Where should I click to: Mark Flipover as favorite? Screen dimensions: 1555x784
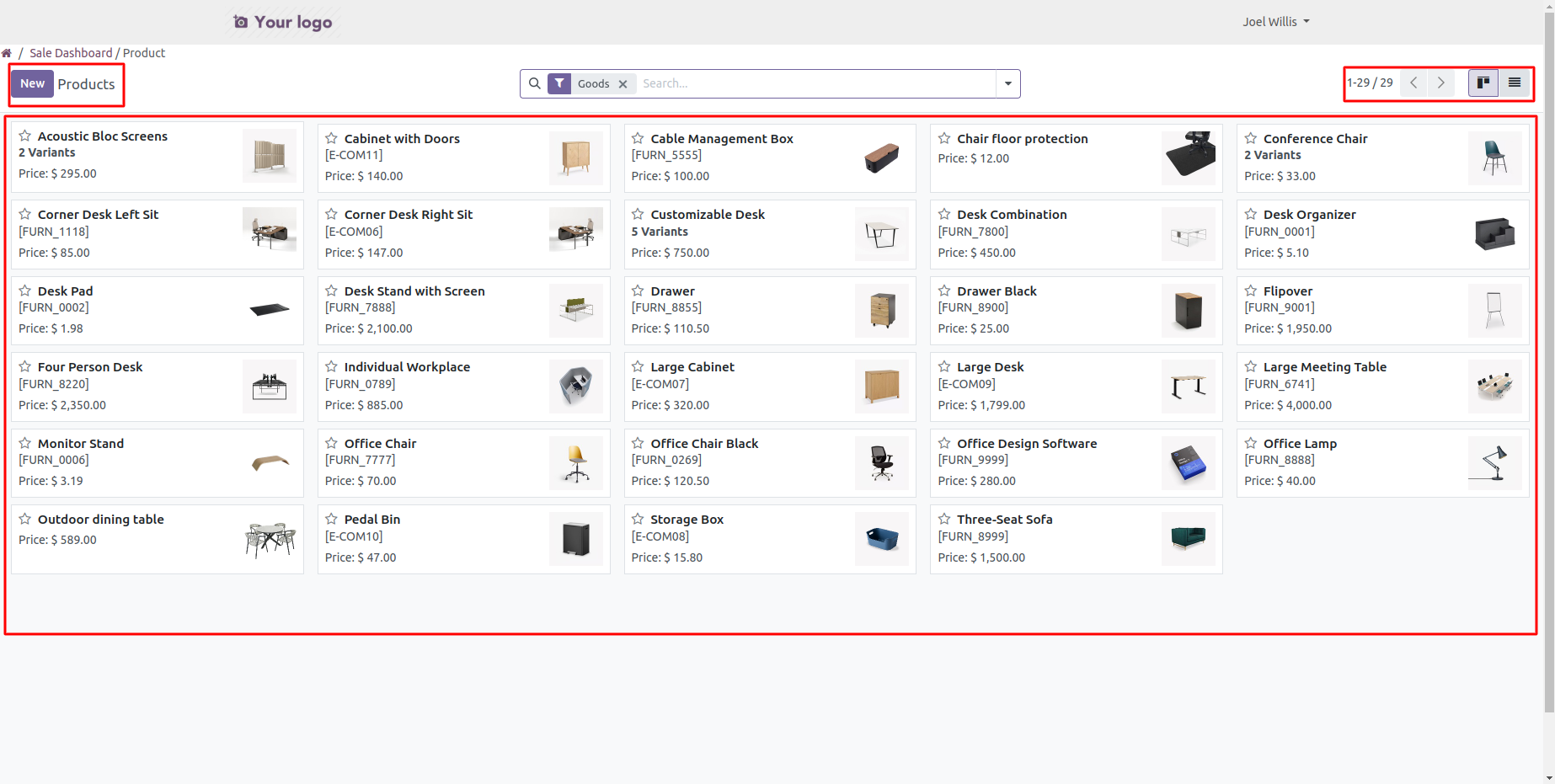tap(1251, 291)
